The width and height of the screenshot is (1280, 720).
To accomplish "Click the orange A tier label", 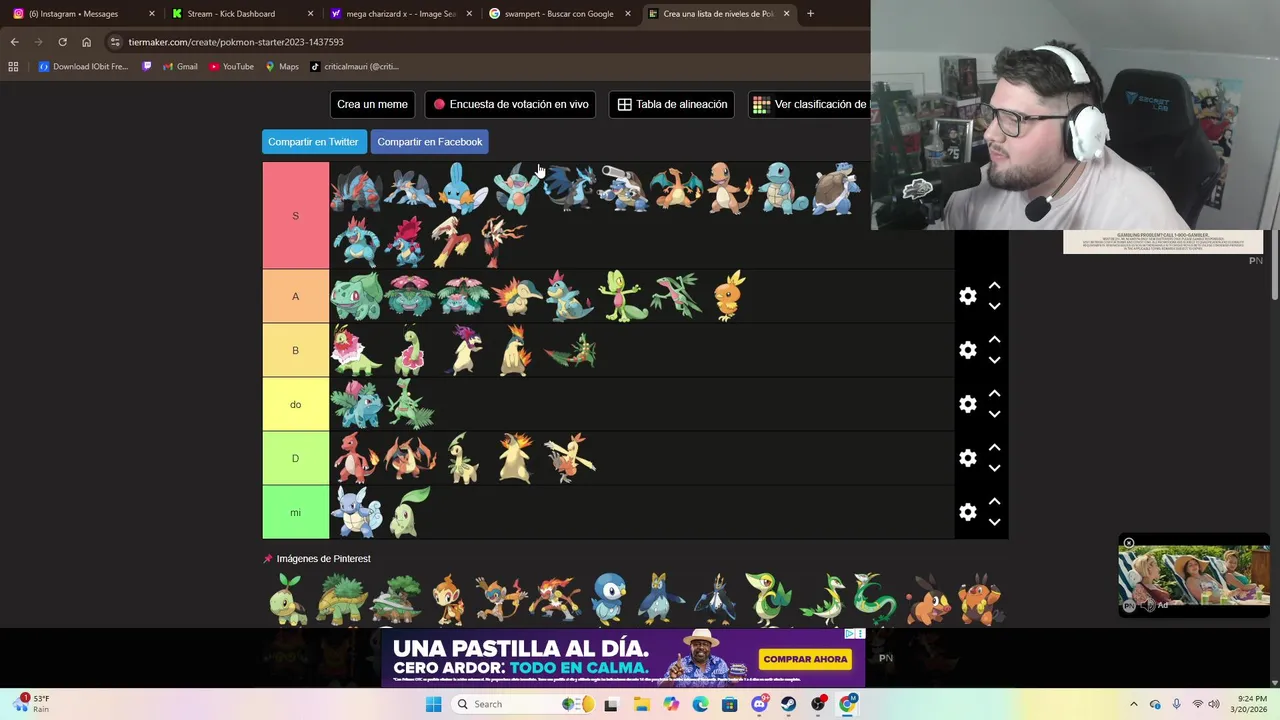I will 295,296.
